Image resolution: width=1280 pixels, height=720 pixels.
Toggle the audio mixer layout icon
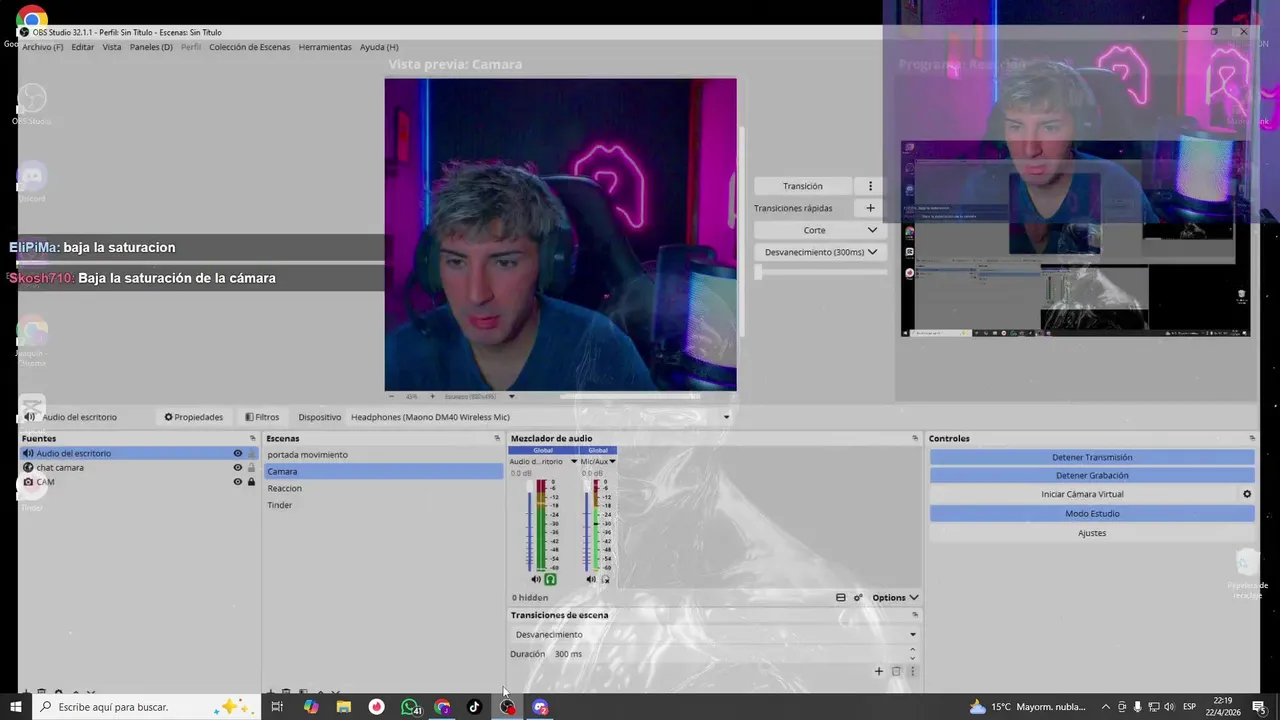[841, 597]
